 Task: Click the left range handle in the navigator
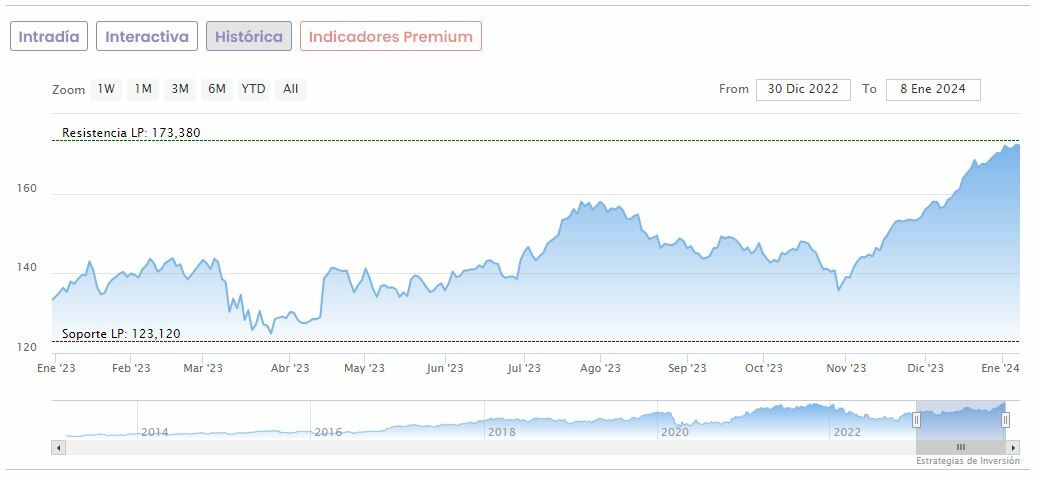(916, 420)
